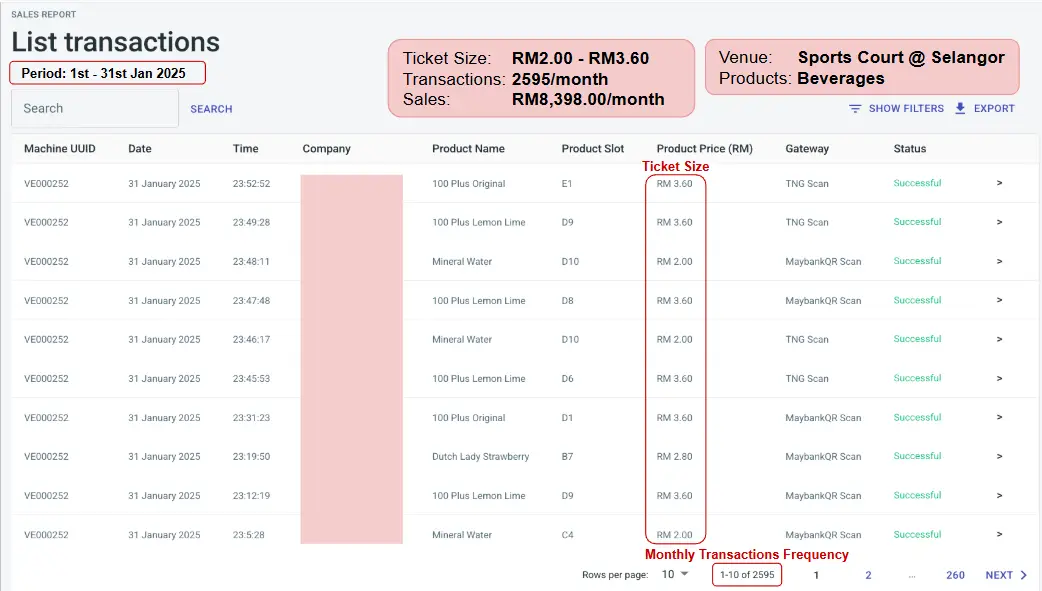Go to page 2 of transactions

pos(868,575)
